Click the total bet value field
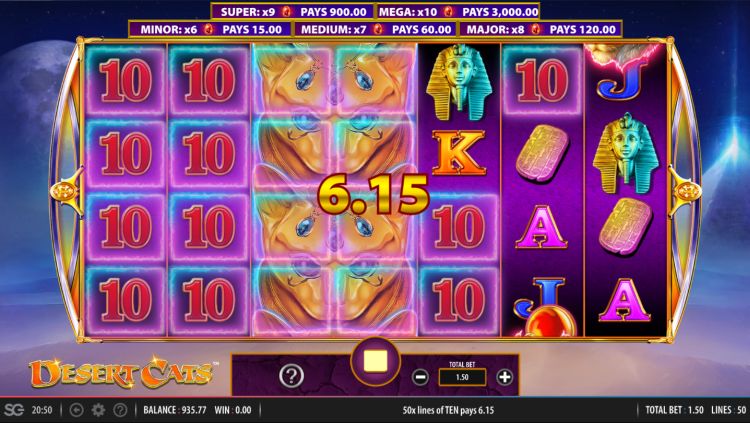750x423 pixels. (x=462, y=377)
